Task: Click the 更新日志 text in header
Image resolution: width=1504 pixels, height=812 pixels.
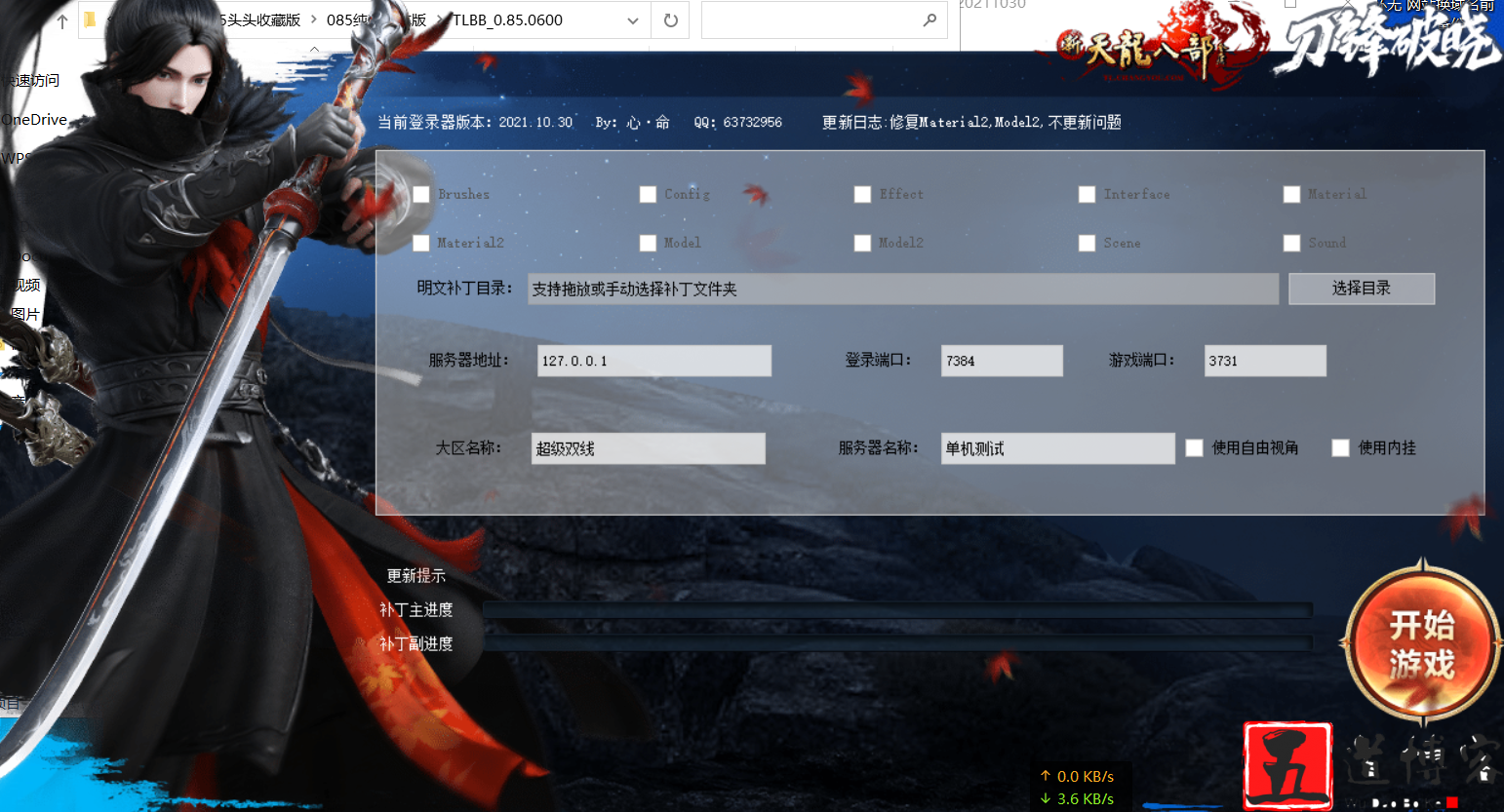Action: point(971,122)
